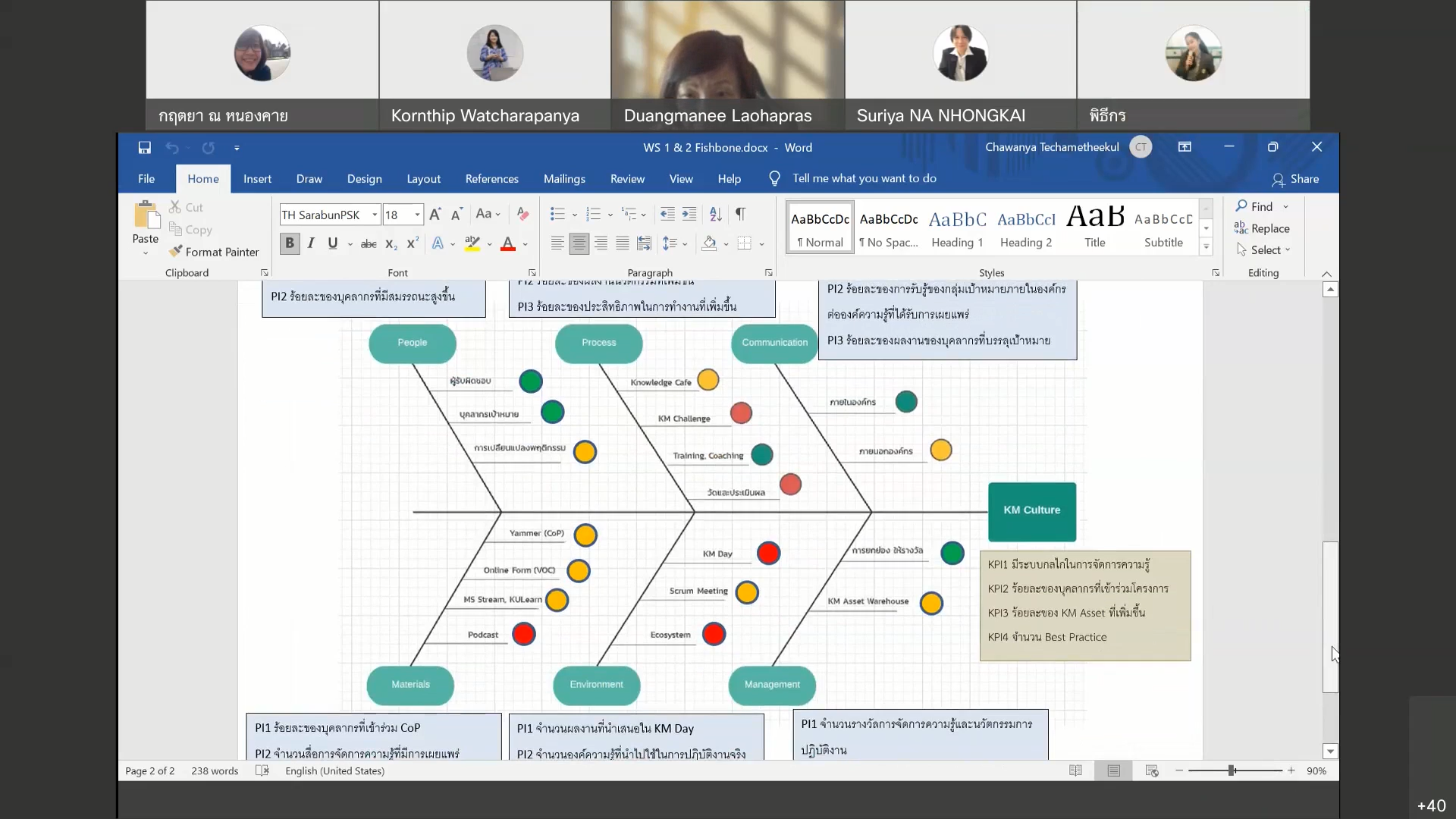
Task: Switch to the References tab
Action: click(x=491, y=179)
